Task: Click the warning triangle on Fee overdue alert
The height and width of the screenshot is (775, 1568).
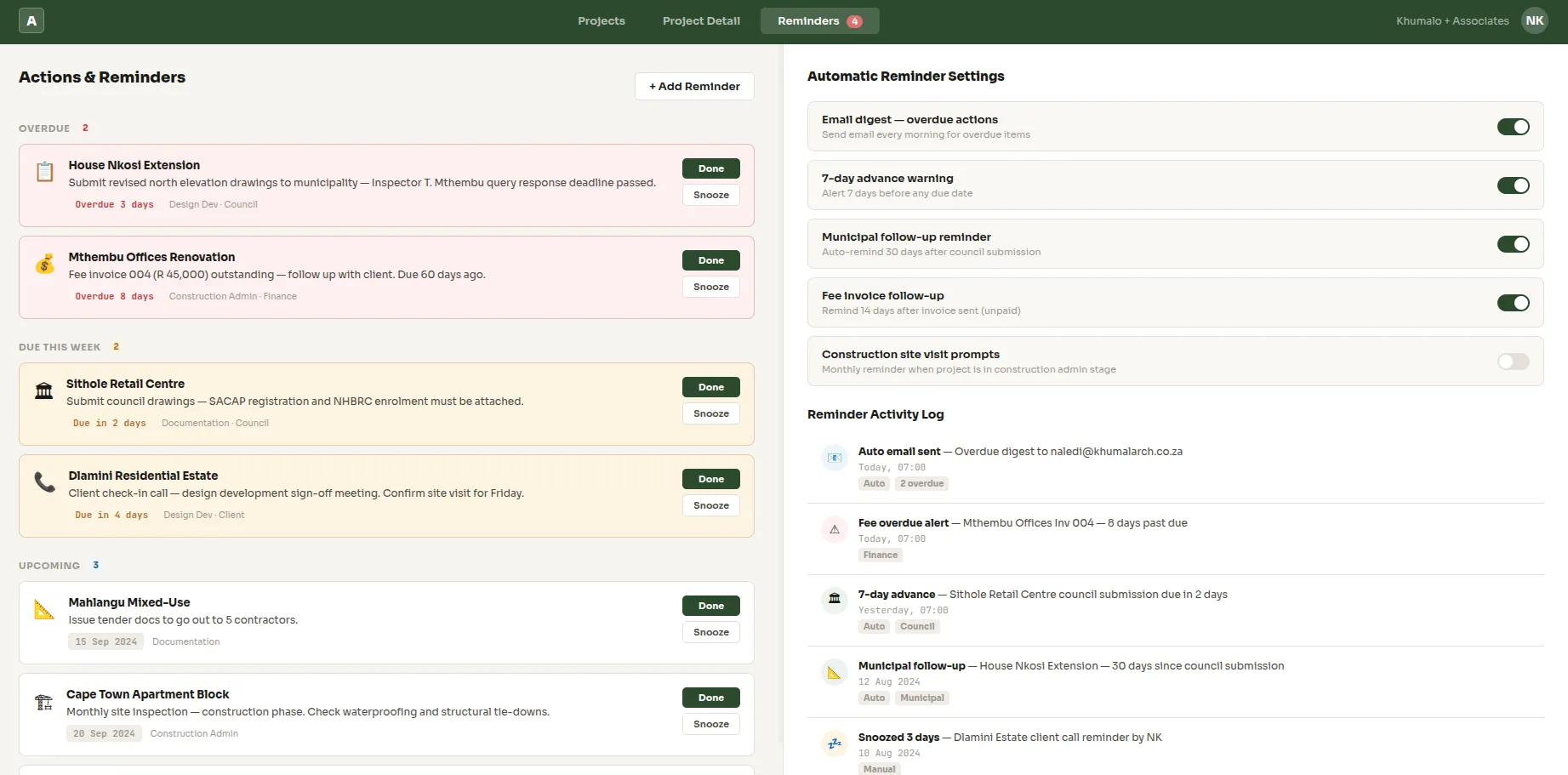Action: pos(834,529)
